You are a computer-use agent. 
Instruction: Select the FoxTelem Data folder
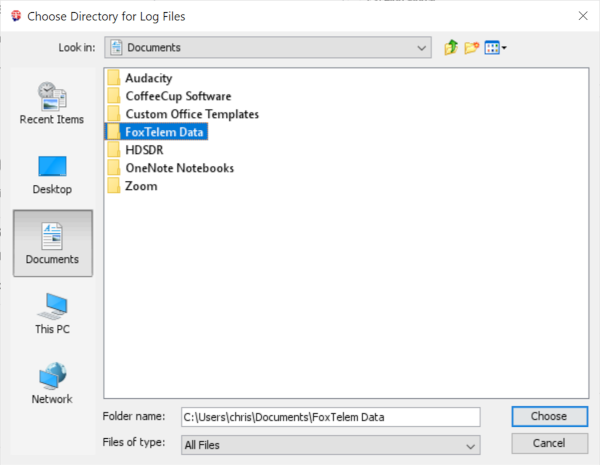[x=156, y=132]
